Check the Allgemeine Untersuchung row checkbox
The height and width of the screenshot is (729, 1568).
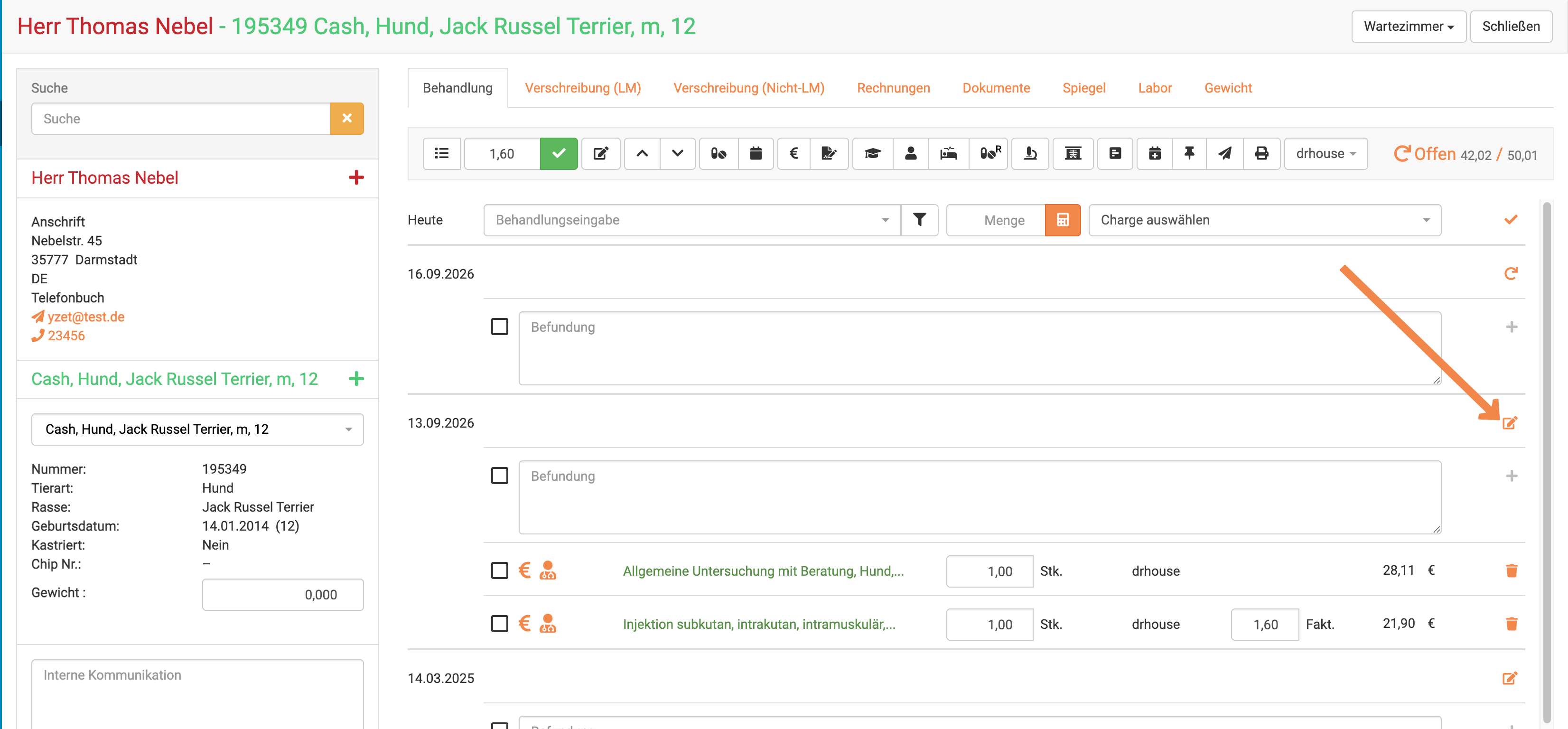[x=499, y=571]
